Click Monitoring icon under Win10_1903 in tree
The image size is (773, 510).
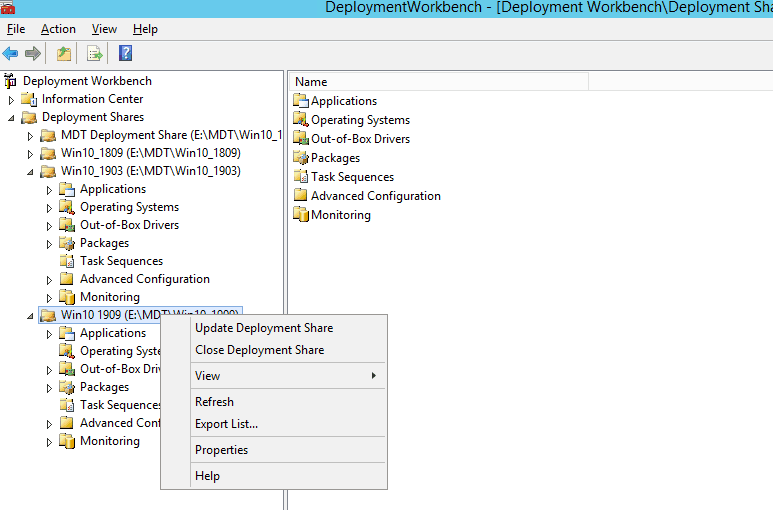67,297
